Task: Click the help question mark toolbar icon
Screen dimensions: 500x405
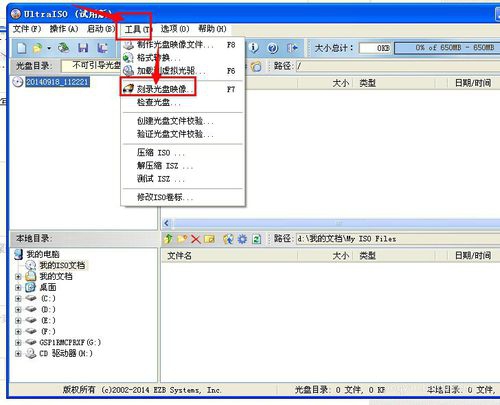Action: 273,48
